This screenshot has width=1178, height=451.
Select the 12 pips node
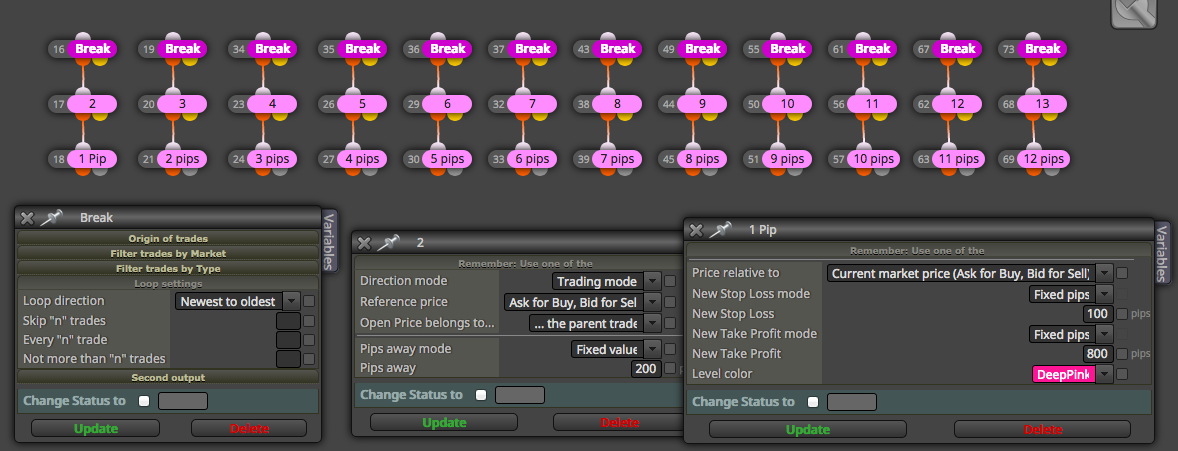1043,159
